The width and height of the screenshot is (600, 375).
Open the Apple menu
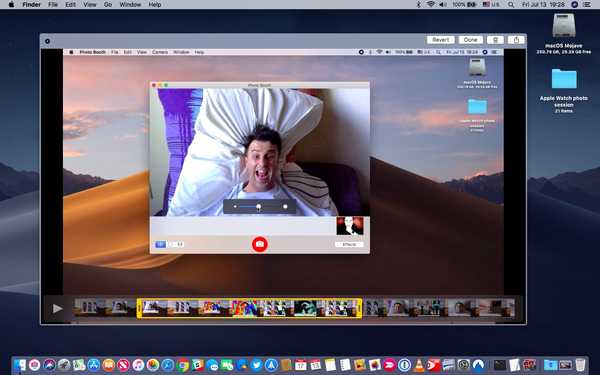(11, 5)
